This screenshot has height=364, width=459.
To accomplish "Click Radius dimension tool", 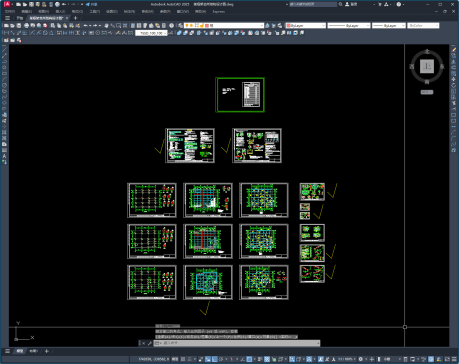I will (x=32, y=33).
